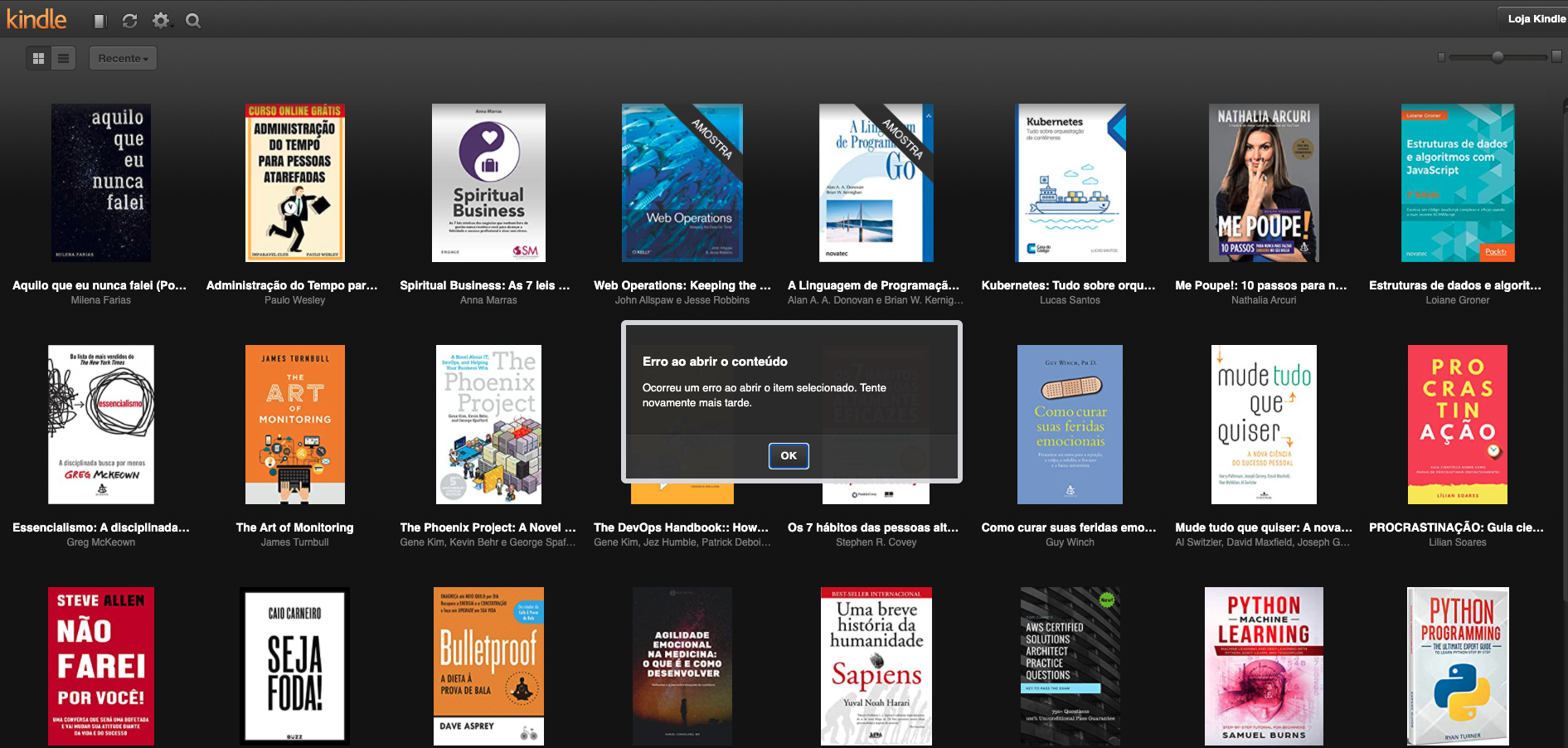Click the Kindle logo
1568x748 pixels.
(36, 19)
